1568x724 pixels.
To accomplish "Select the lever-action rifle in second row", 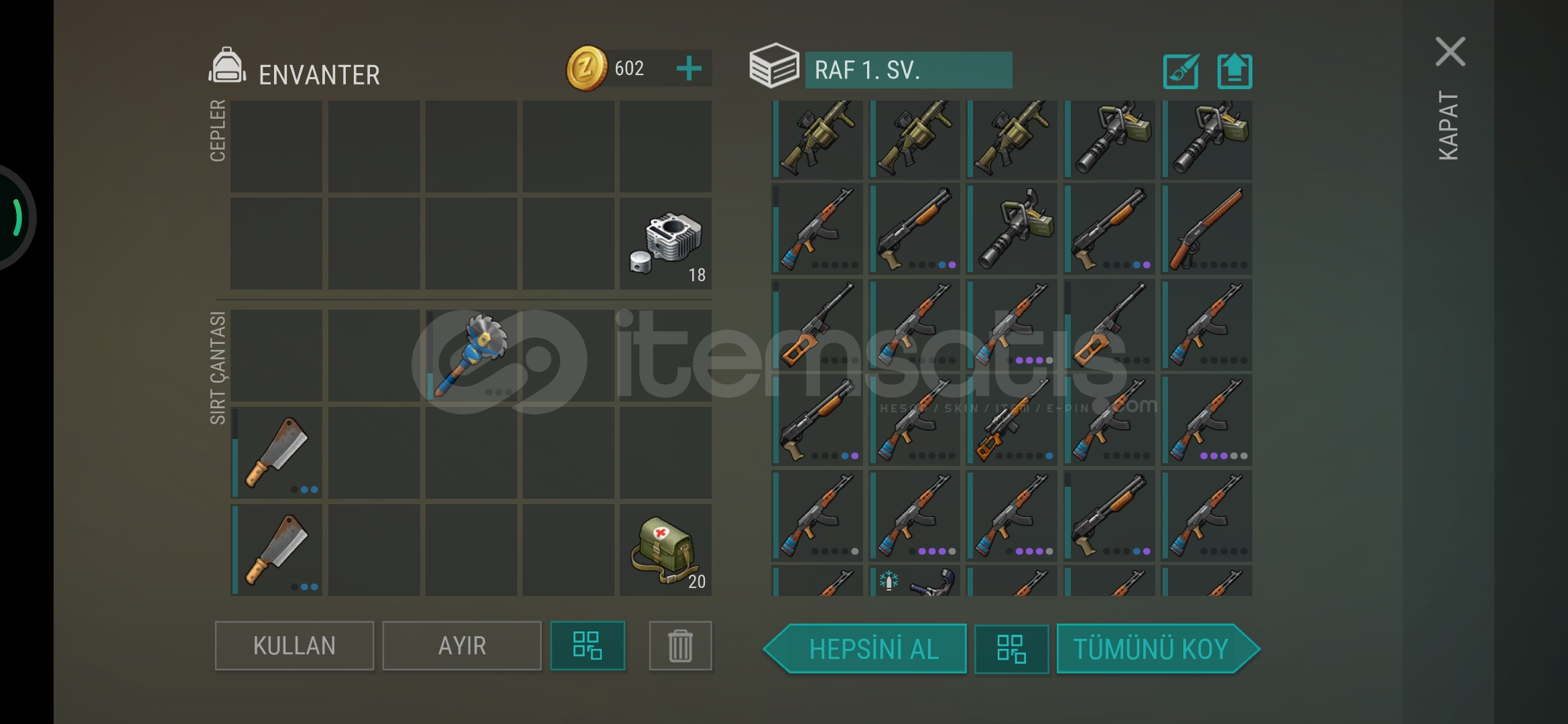I will [x=1207, y=229].
